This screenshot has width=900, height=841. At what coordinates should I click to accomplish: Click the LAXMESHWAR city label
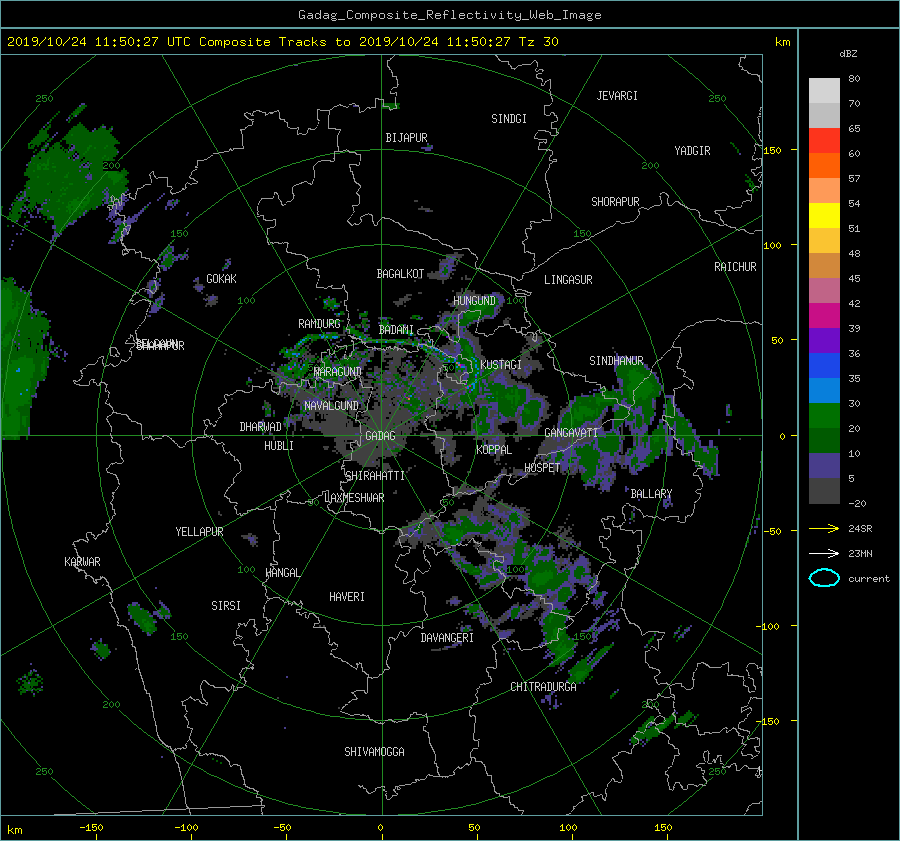pos(354,498)
